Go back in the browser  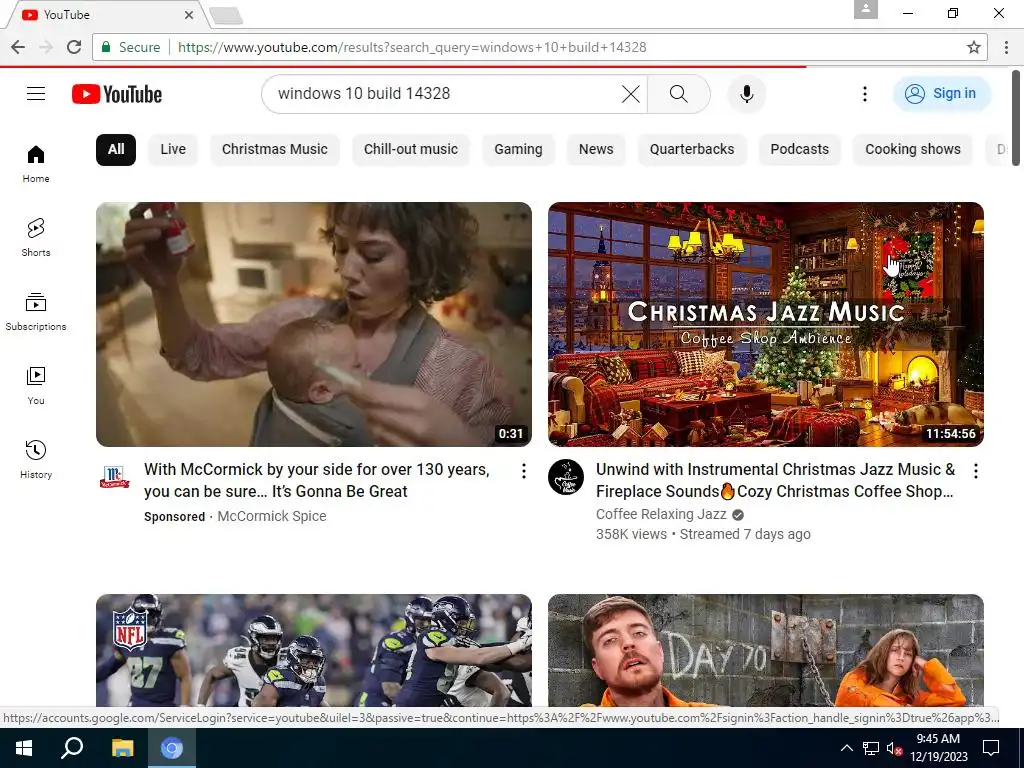[x=18, y=47]
